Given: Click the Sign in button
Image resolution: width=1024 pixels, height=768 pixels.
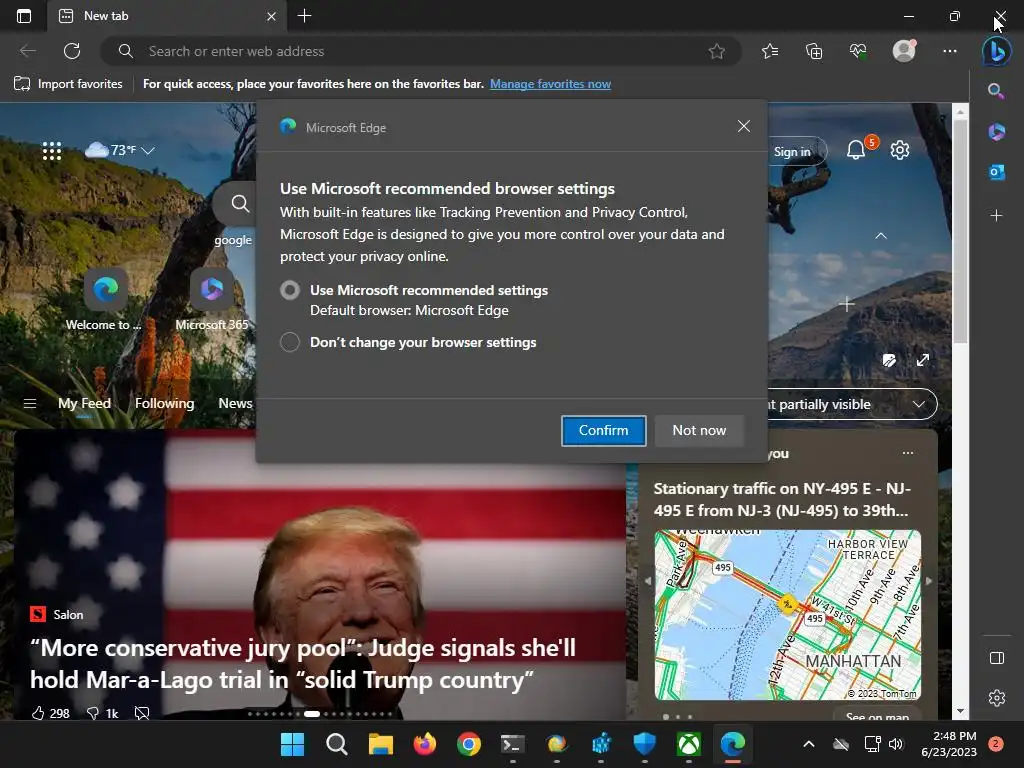Looking at the screenshot, I should tap(792, 152).
